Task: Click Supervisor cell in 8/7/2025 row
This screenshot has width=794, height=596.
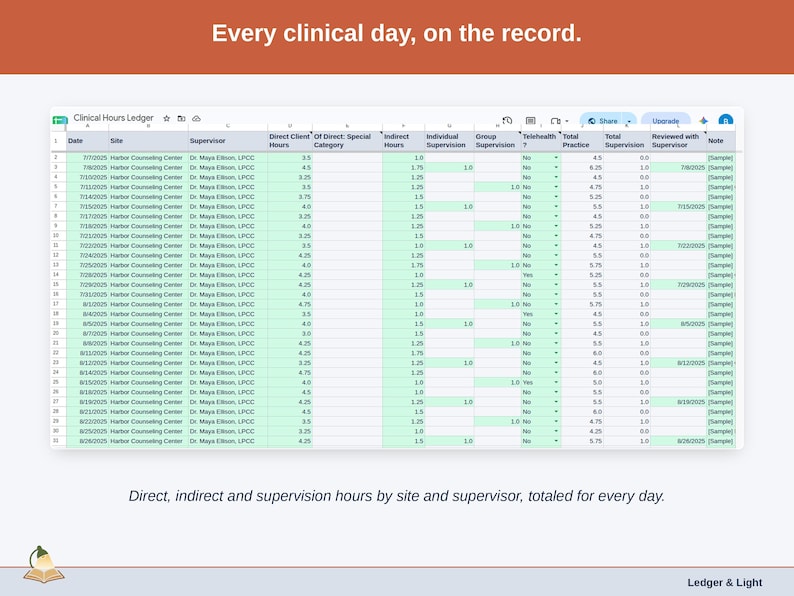Action: pos(228,334)
